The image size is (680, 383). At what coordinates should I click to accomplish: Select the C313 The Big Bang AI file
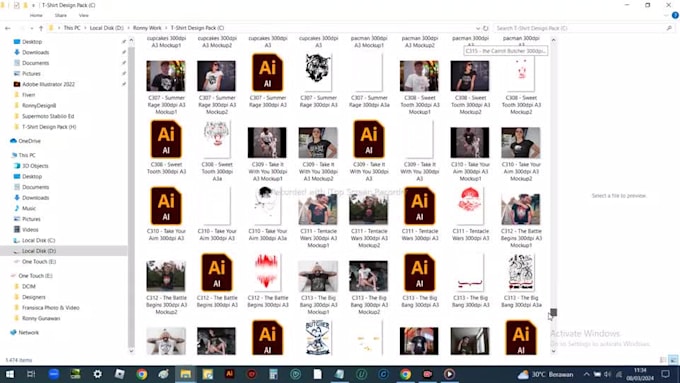click(419, 272)
